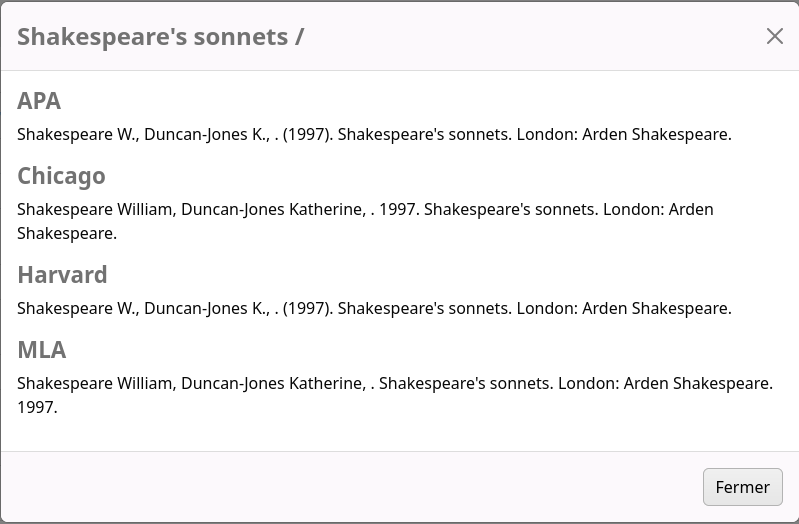Click the Fermer button
The width and height of the screenshot is (799, 524).
pos(742,487)
